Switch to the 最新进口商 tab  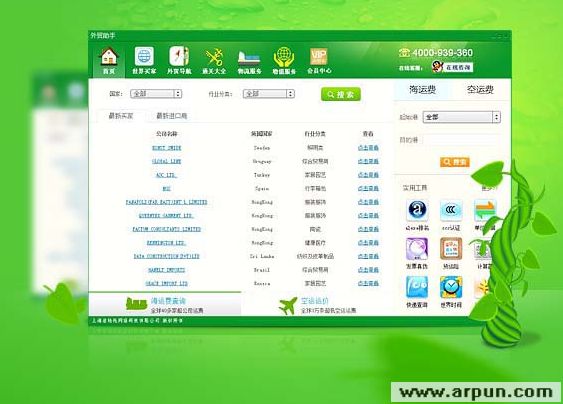(x=172, y=116)
